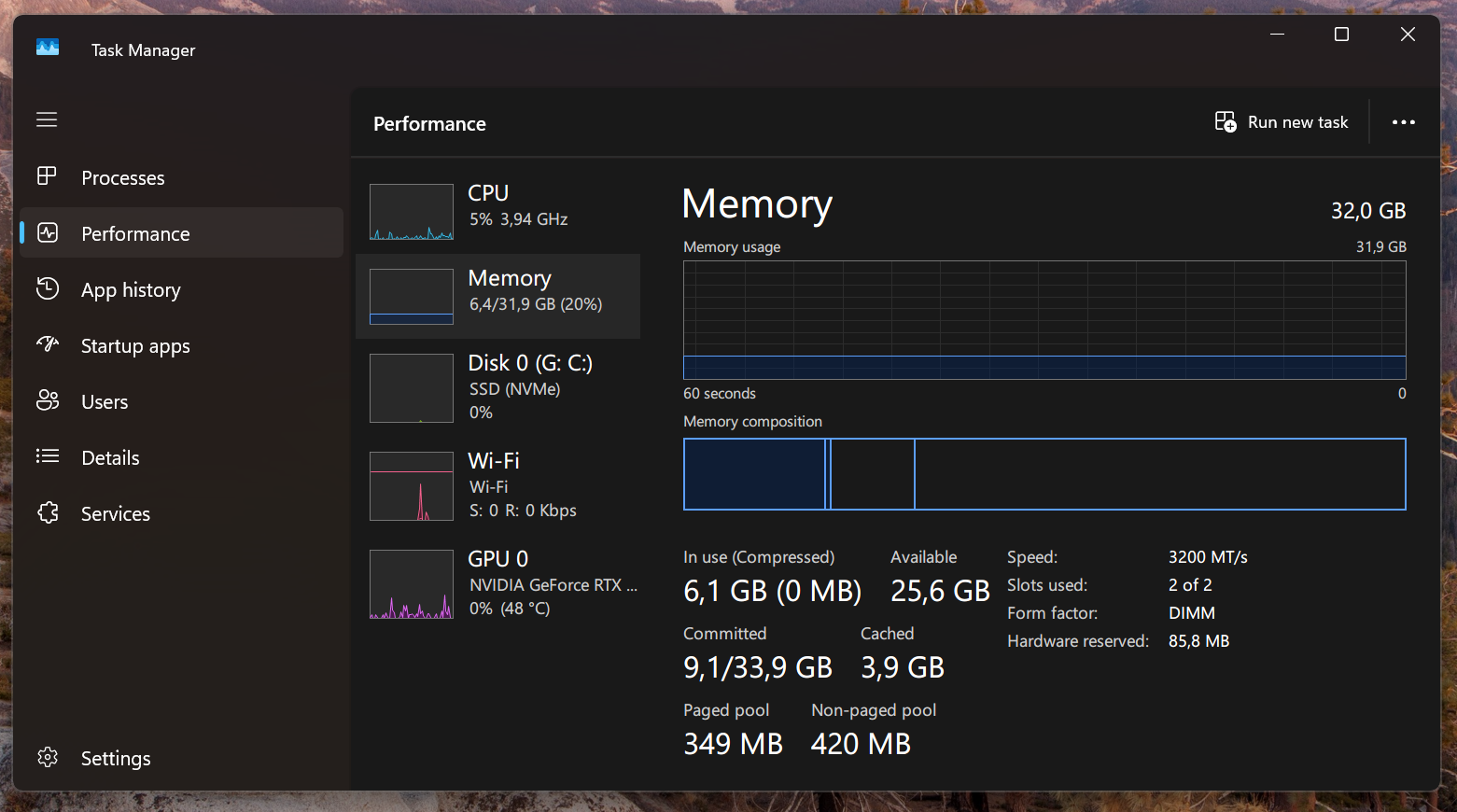Click the Task Manager app icon
1457x812 pixels.
pyautogui.click(x=48, y=48)
